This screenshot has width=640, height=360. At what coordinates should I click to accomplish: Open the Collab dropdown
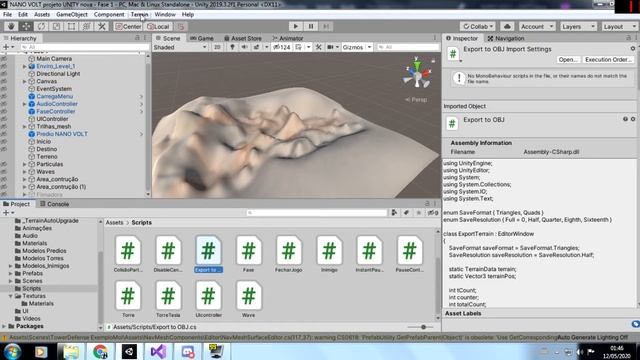(478, 27)
